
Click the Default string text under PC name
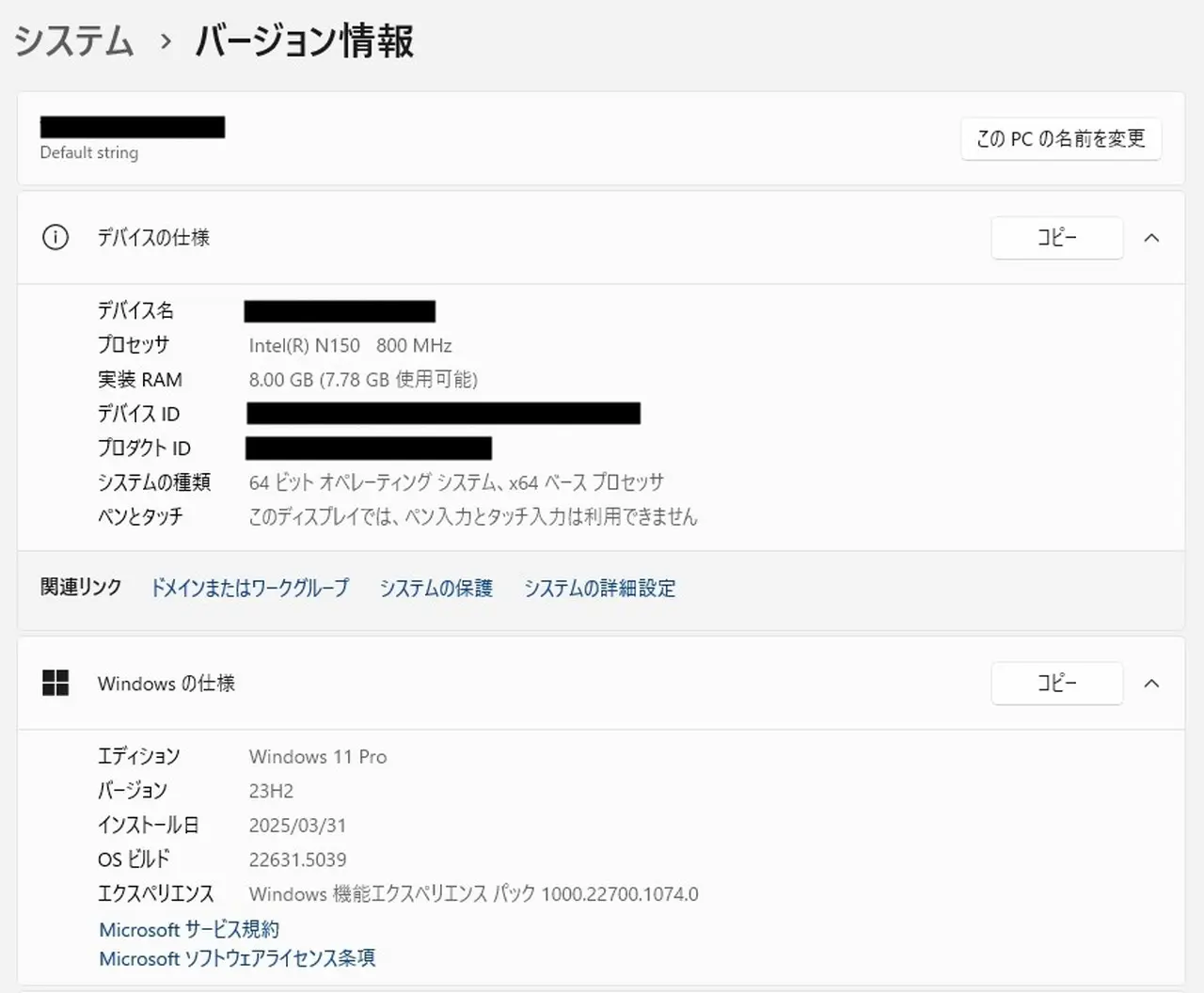coord(89,153)
